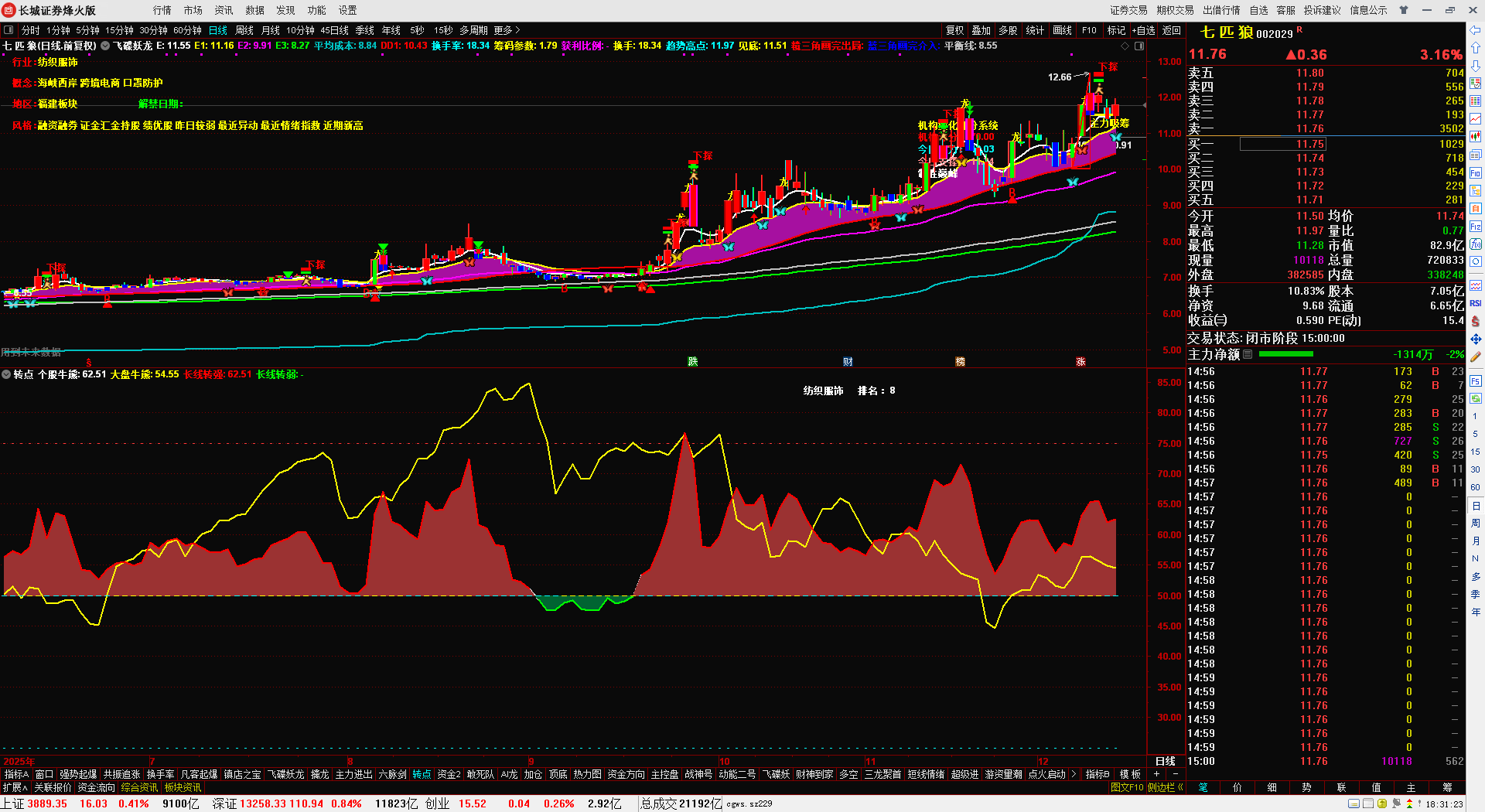The image size is (1485, 812).
Task: Open the 资讯 menu
Action: tap(224, 10)
